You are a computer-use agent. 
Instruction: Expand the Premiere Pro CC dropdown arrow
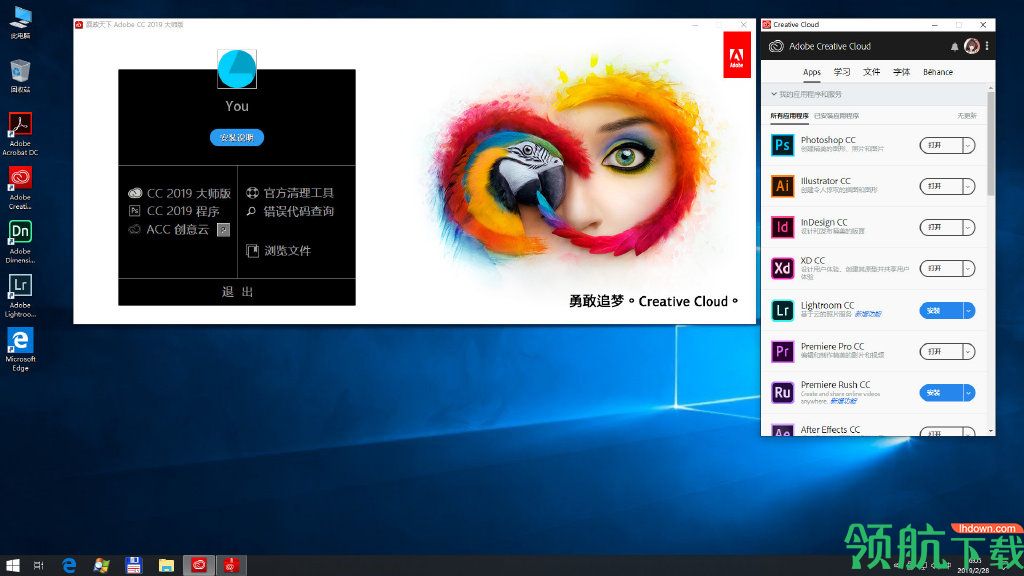point(968,351)
